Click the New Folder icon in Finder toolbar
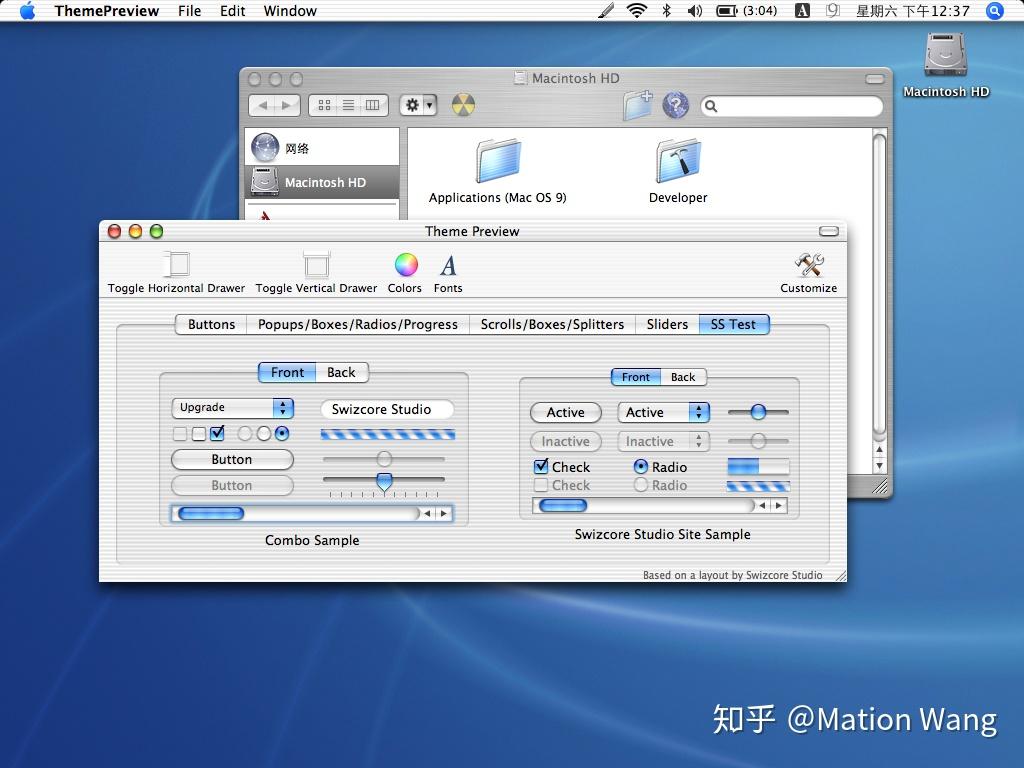 (x=637, y=104)
